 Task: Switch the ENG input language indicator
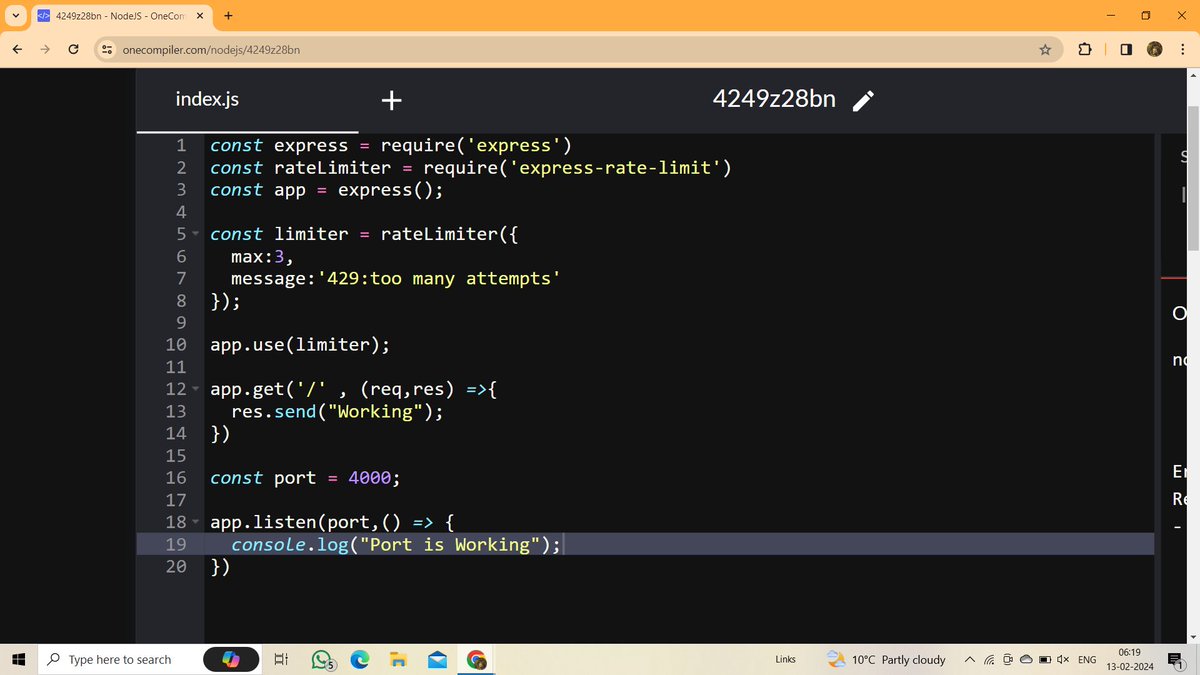1087,660
